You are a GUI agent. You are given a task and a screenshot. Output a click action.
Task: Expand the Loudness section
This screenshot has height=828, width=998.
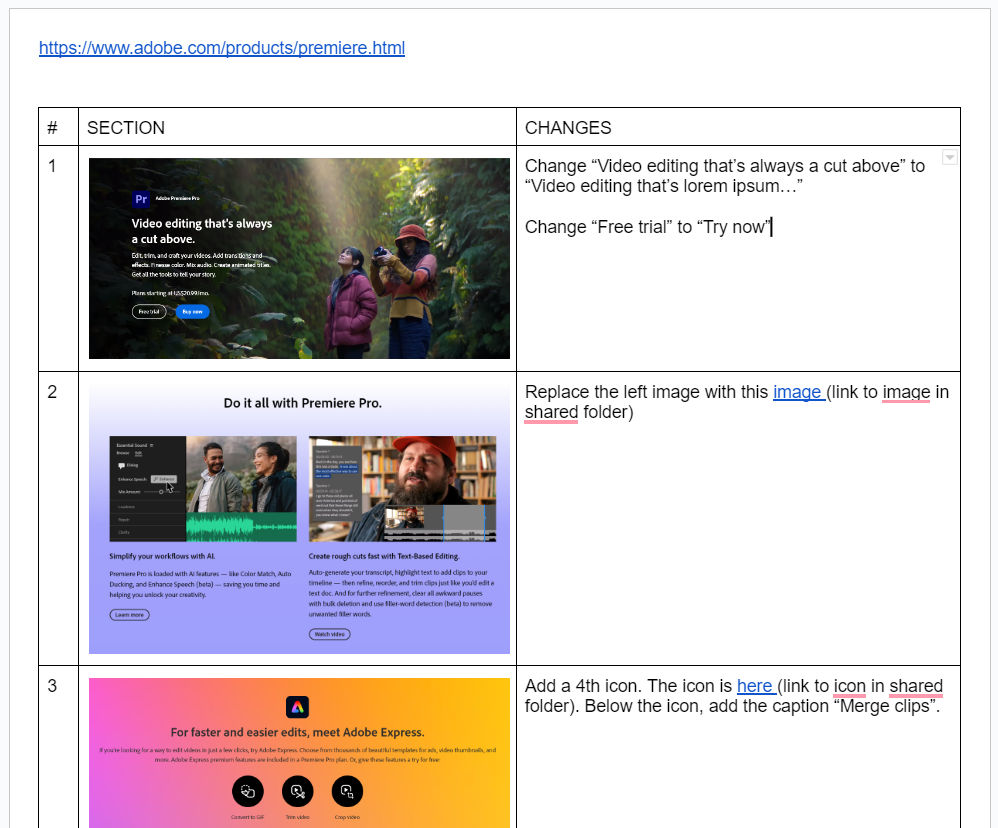coord(125,507)
